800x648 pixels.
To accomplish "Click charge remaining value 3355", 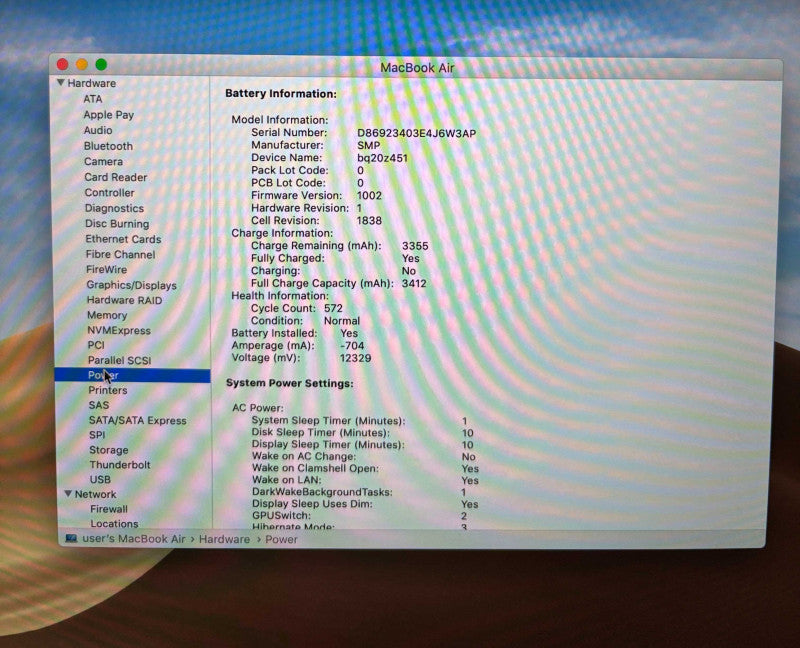I will click(415, 246).
